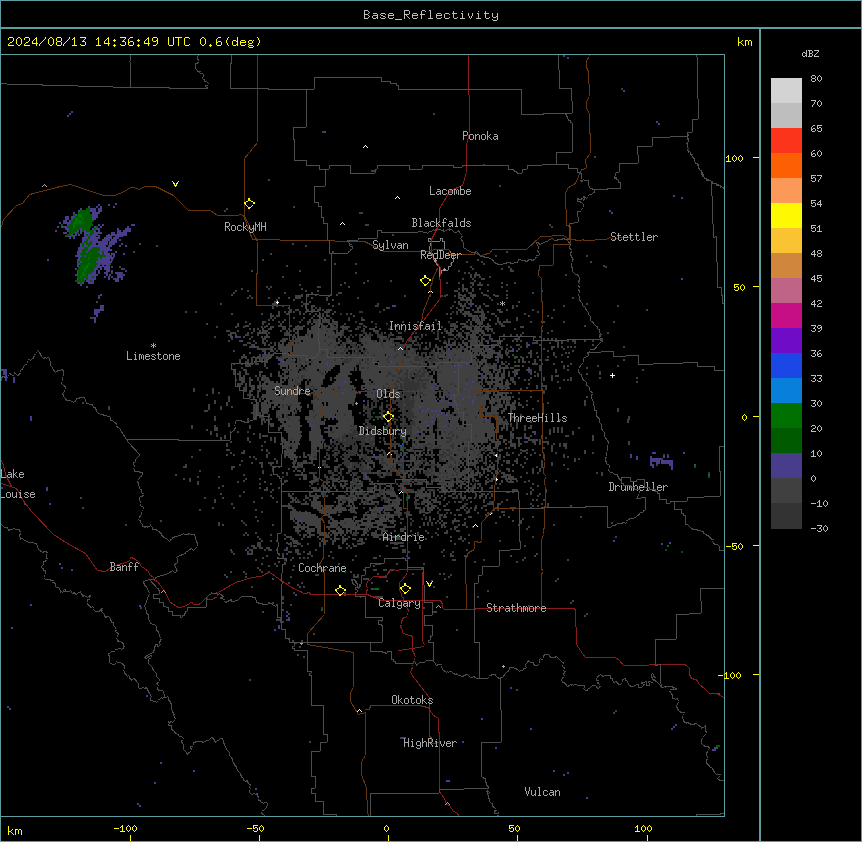Pick the light blue 33-30 dBZ swatch
This screenshot has height=842, width=862.
(x=786, y=391)
